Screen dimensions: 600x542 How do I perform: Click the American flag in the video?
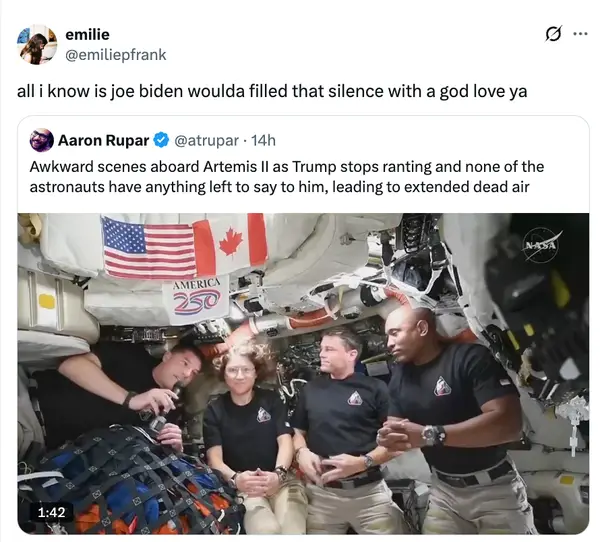tap(149, 247)
